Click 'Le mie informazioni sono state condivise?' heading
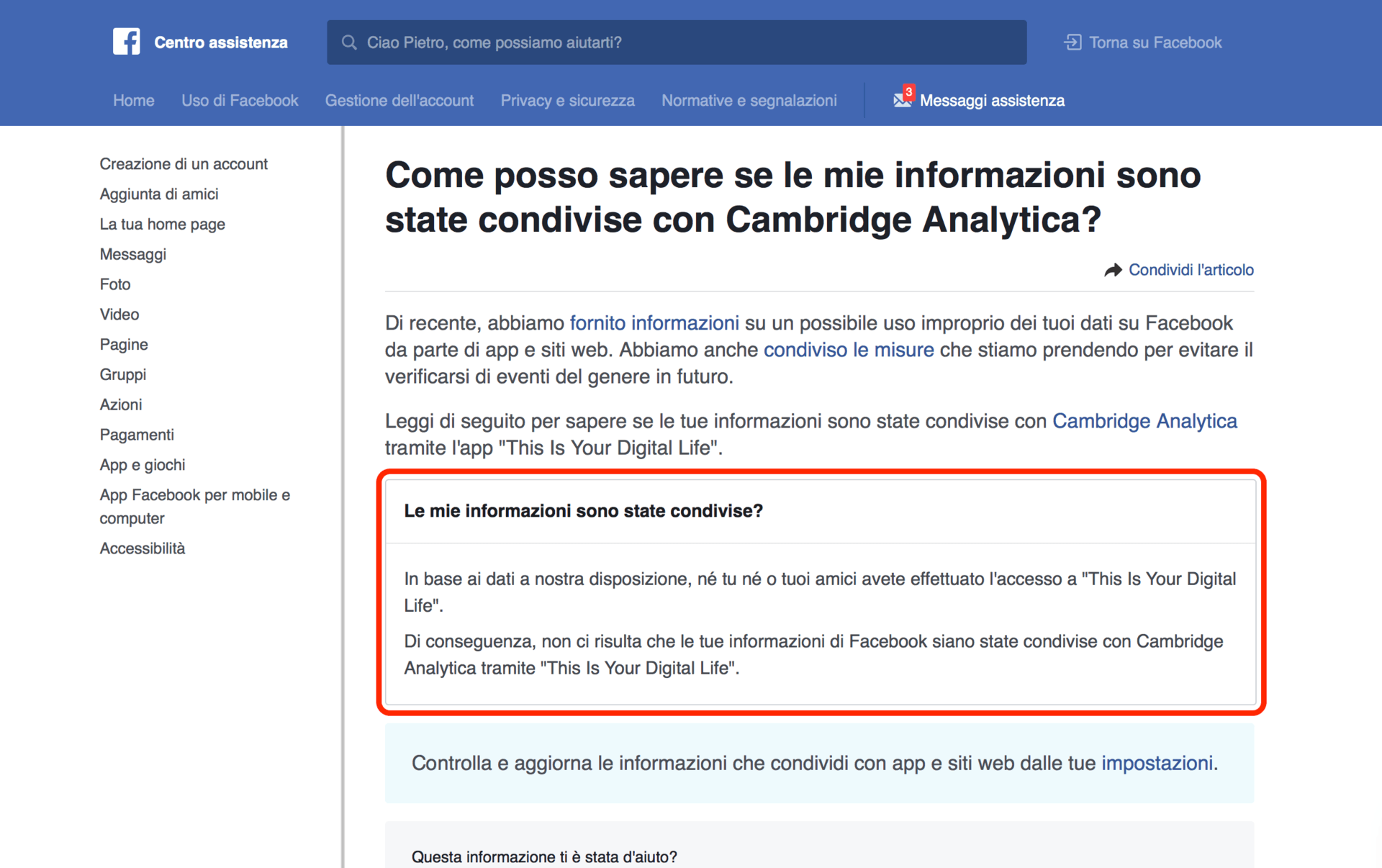Image resolution: width=1382 pixels, height=868 pixels. [x=583, y=511]
